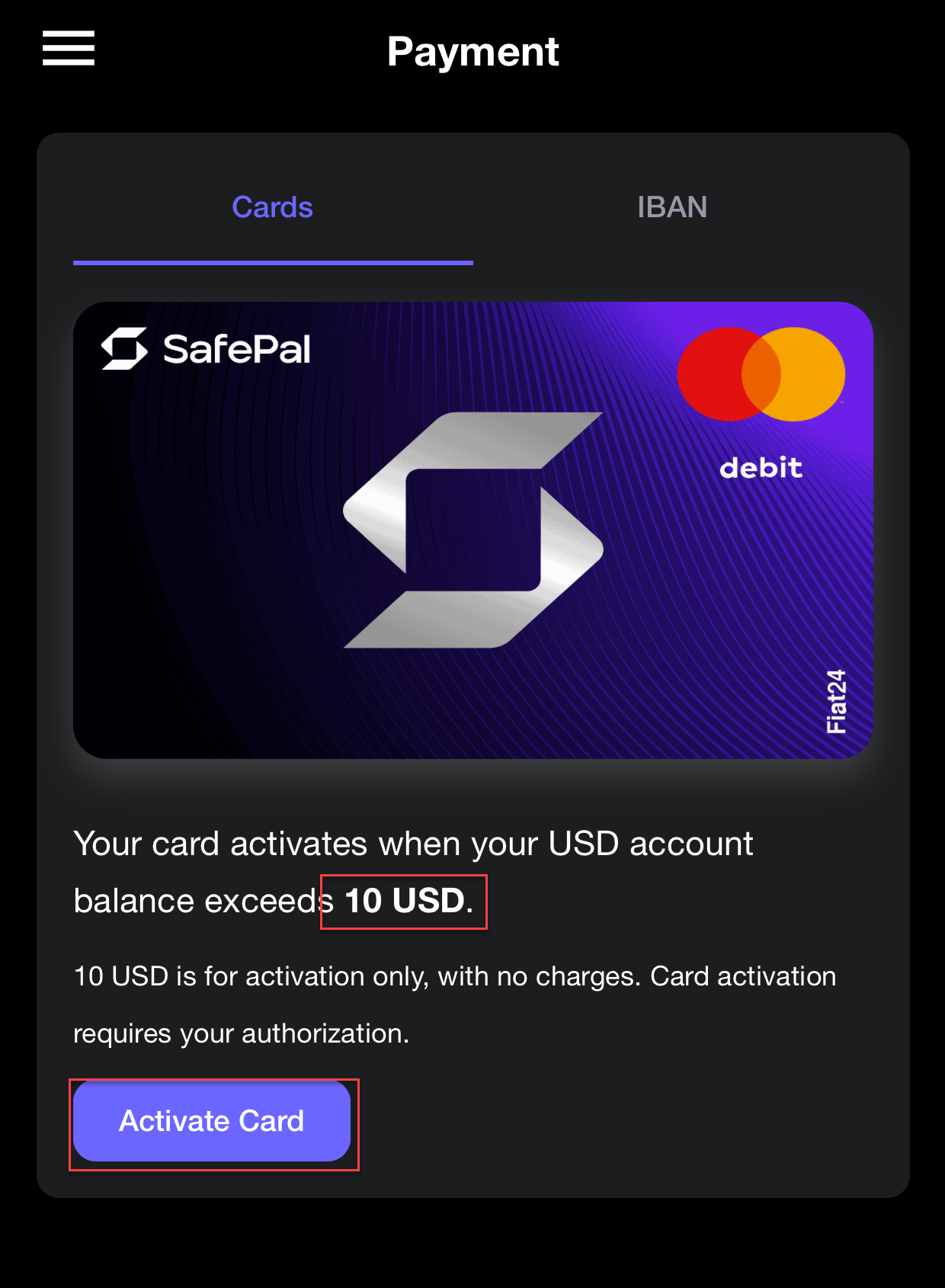
Task: Open the hamburger menu
Action: click(69, 49)
